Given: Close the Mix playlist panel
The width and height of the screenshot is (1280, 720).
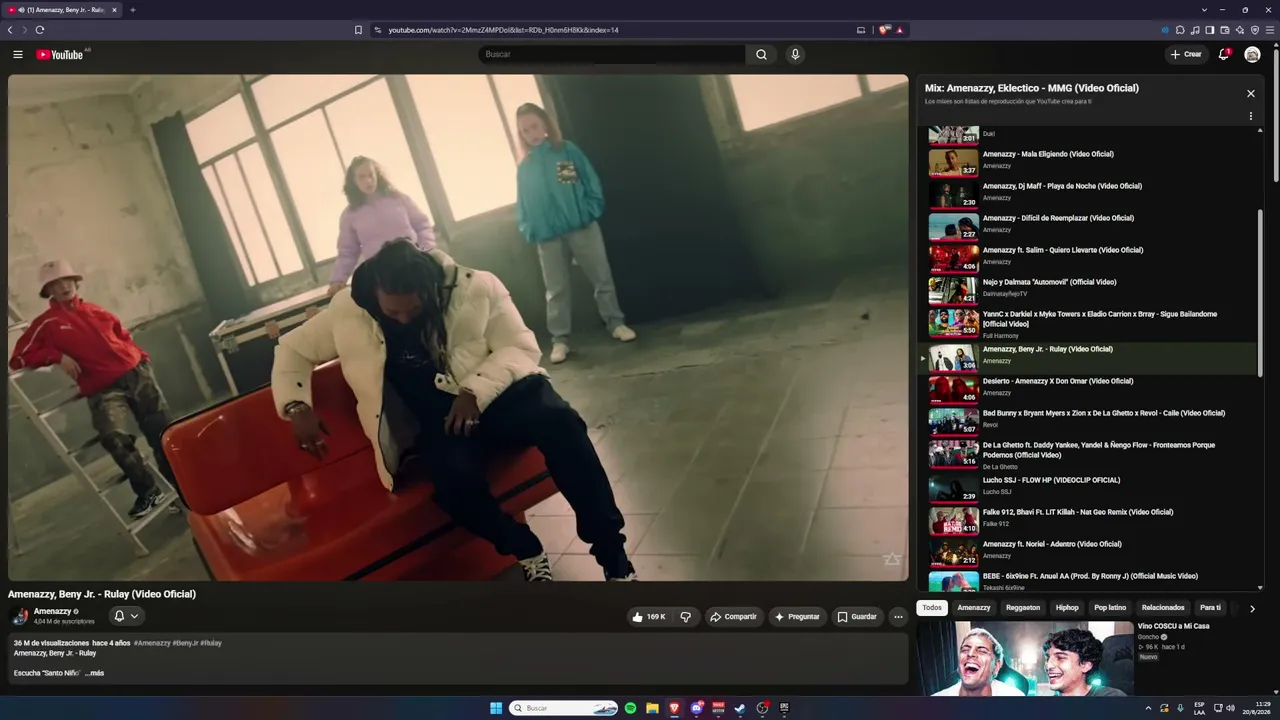Looking at the screenshot, I should (x=1250, y=93).
